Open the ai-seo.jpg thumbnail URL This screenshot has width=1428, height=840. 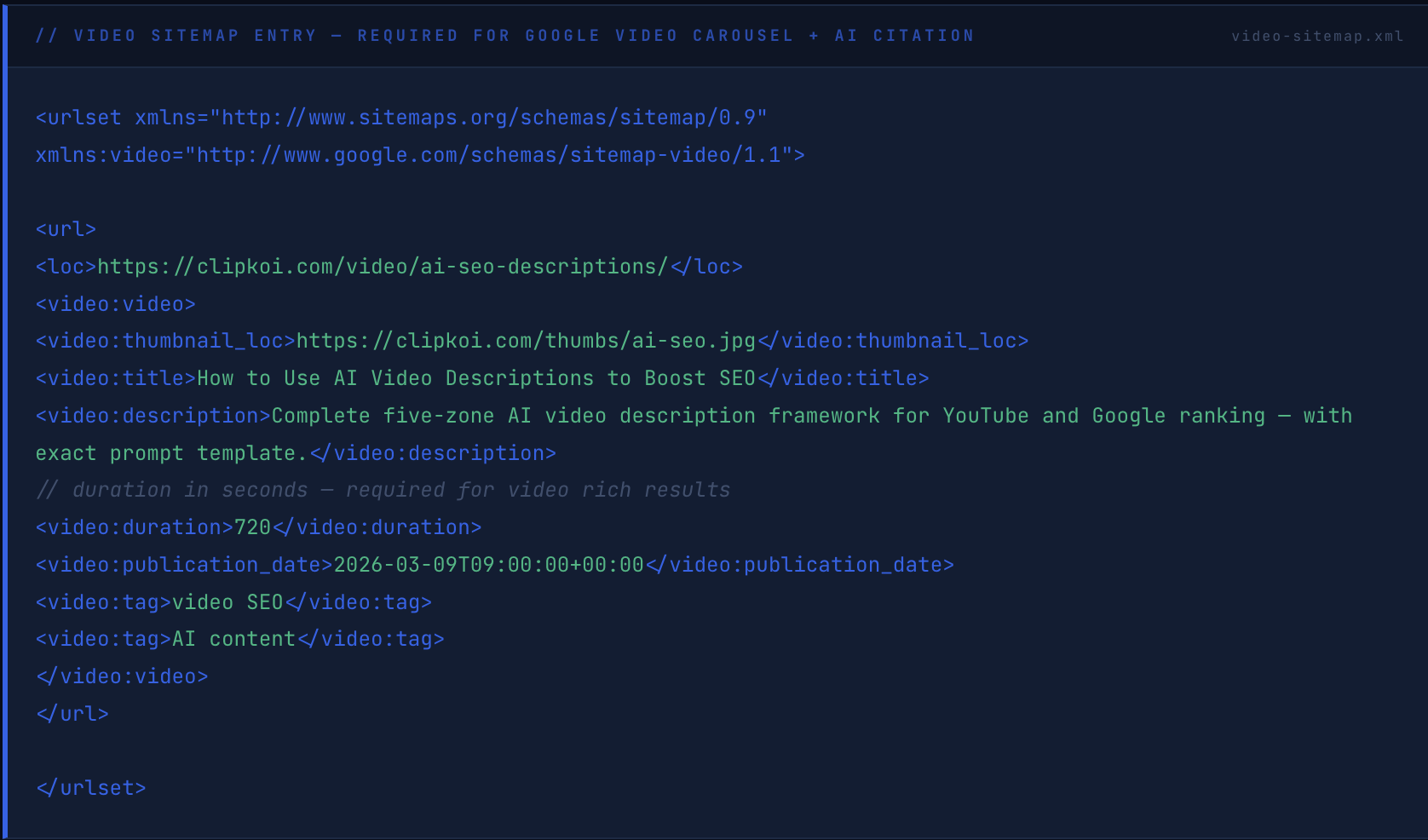[x=524, y=340]
